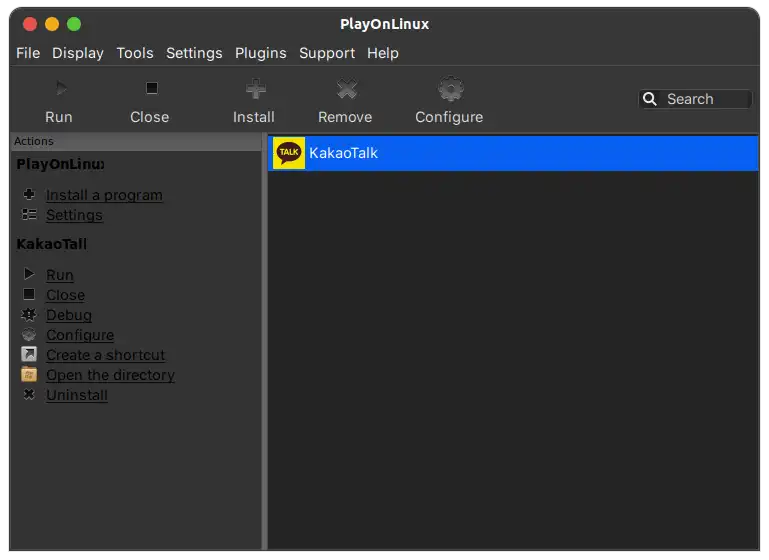Open the sidebar Configure link
The width and height of the screenshot is (769, 560).
tap(80, 335)
